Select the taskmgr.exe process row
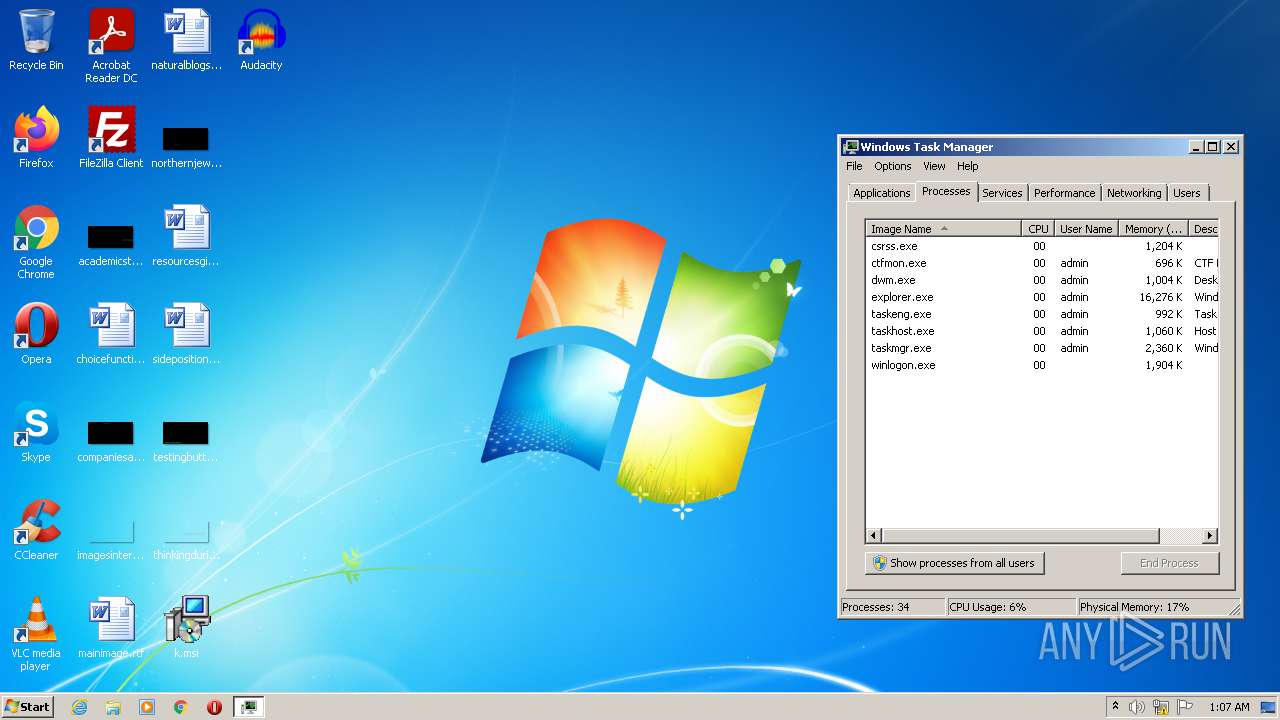1280x720 pixels. pos(1042,348)
